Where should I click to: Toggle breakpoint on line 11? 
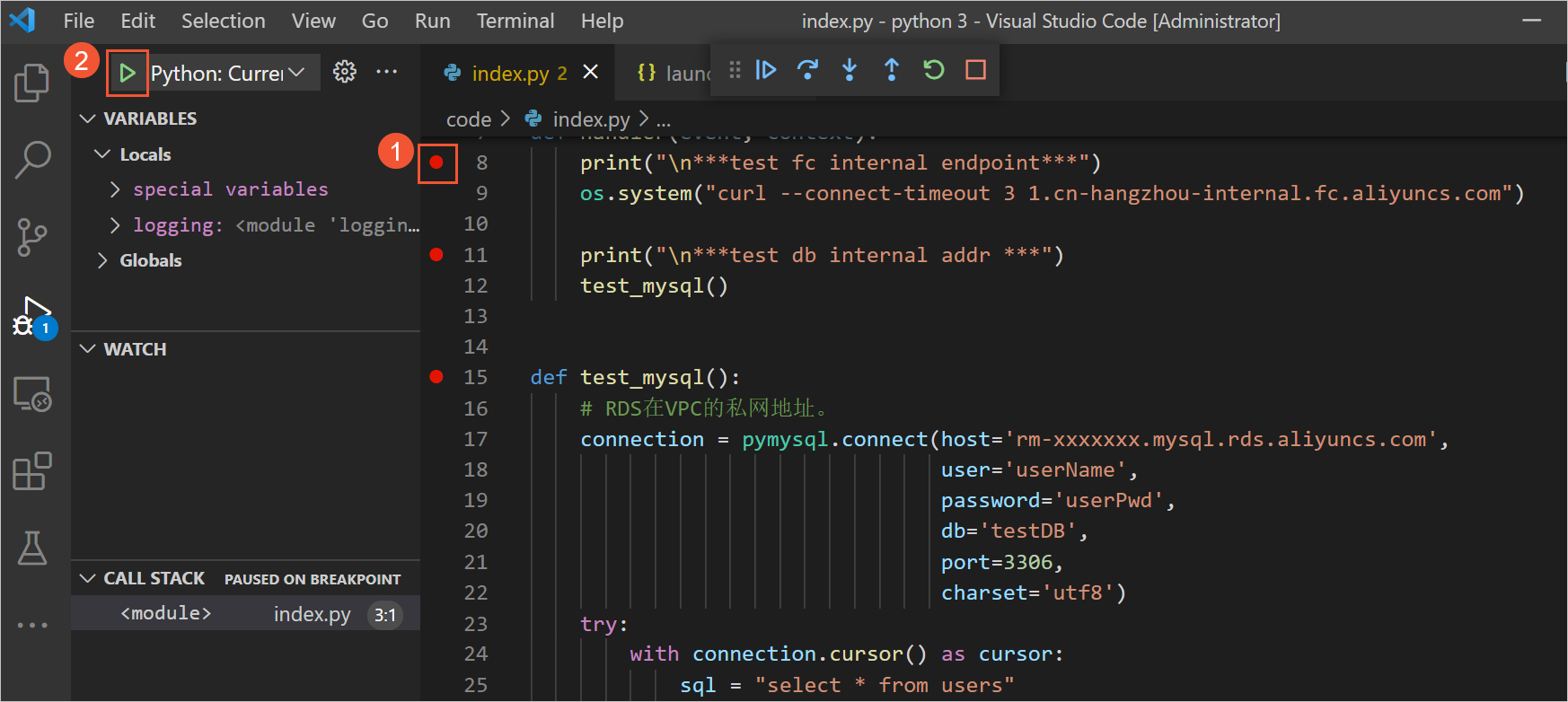point(436,255)
